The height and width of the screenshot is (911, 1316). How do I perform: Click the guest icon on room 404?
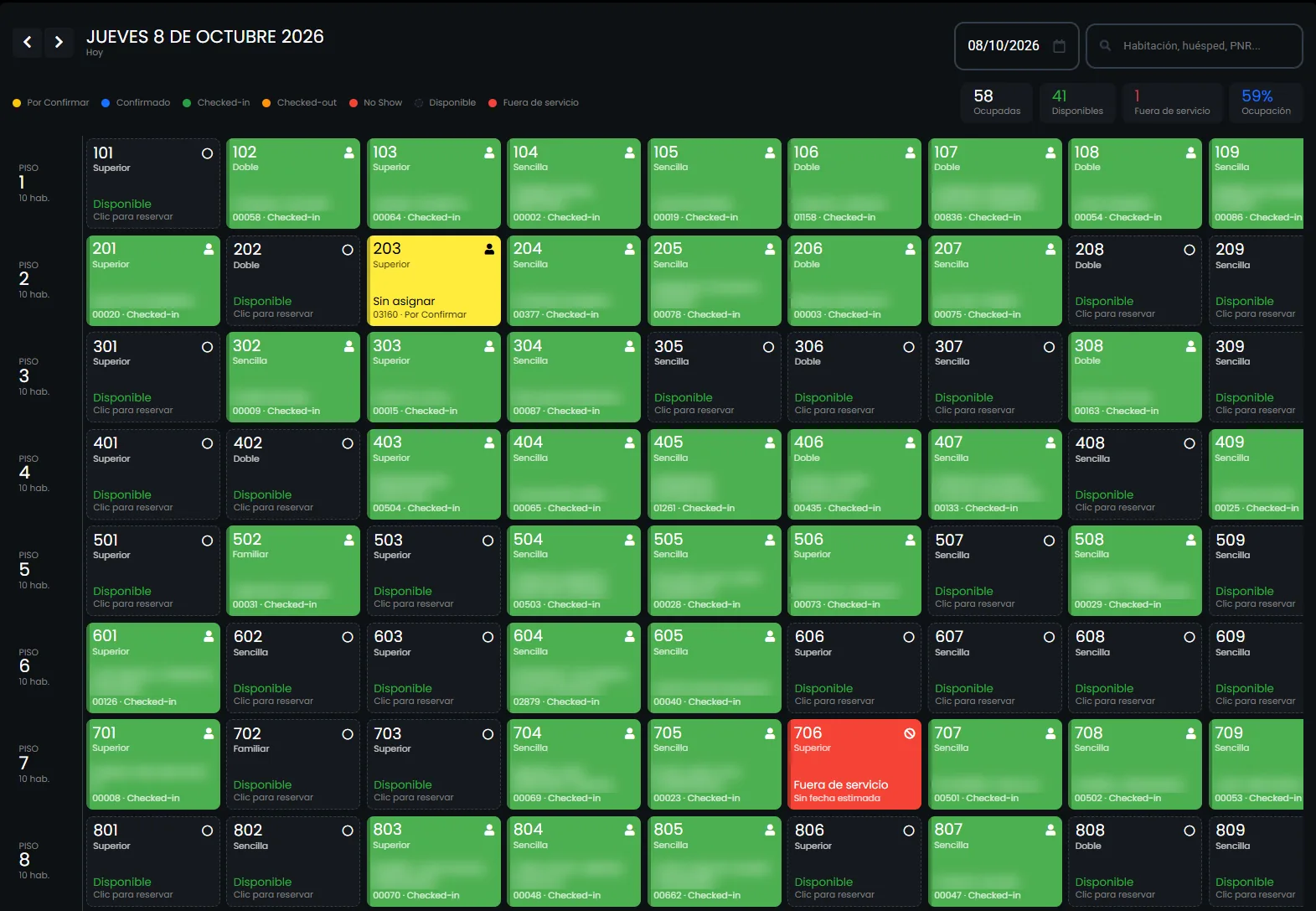click(629, 443)
